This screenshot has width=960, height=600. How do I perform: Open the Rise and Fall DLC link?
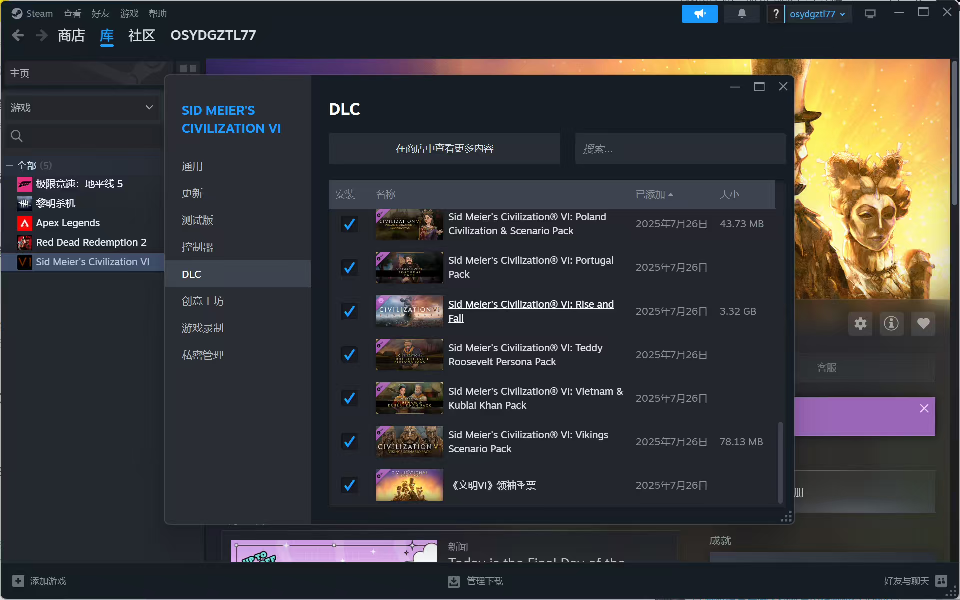[x=531, y=311]
